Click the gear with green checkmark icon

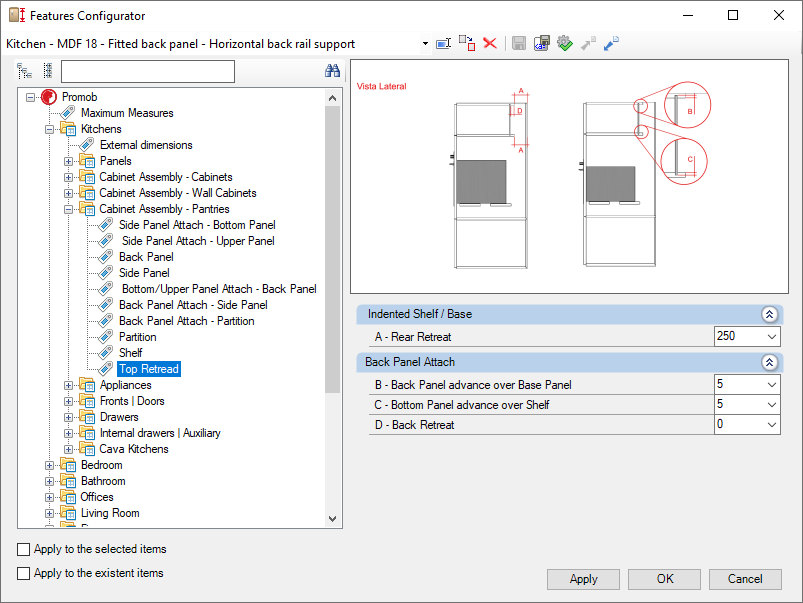(x=565, y=44)
